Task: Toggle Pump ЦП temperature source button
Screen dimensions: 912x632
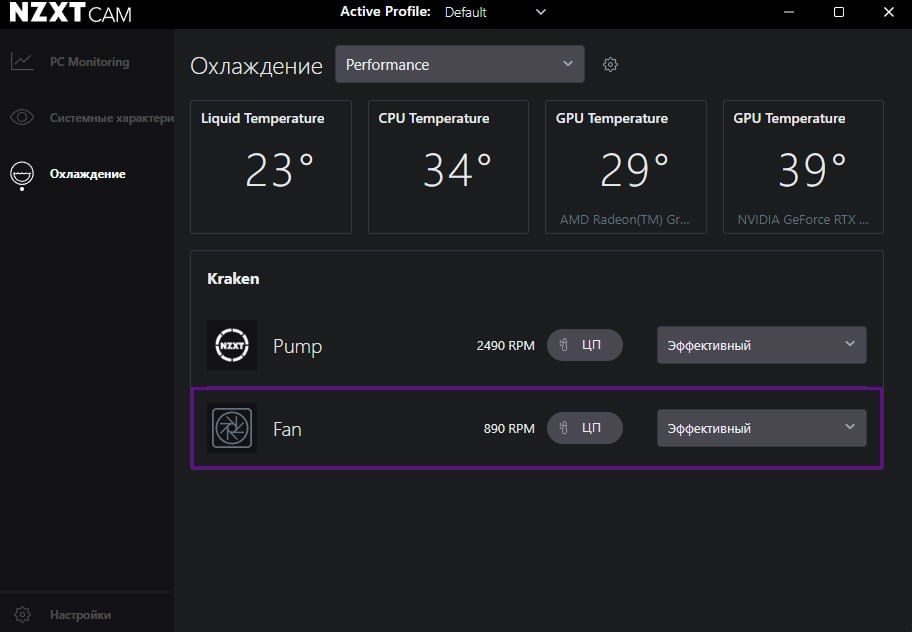Action: pos(585,345)
